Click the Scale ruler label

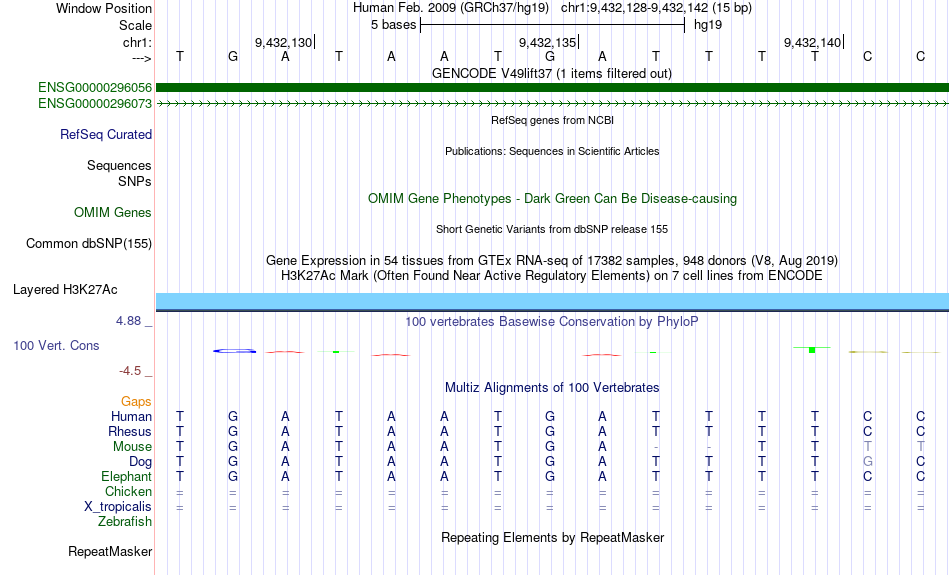(x=135, y=25)
